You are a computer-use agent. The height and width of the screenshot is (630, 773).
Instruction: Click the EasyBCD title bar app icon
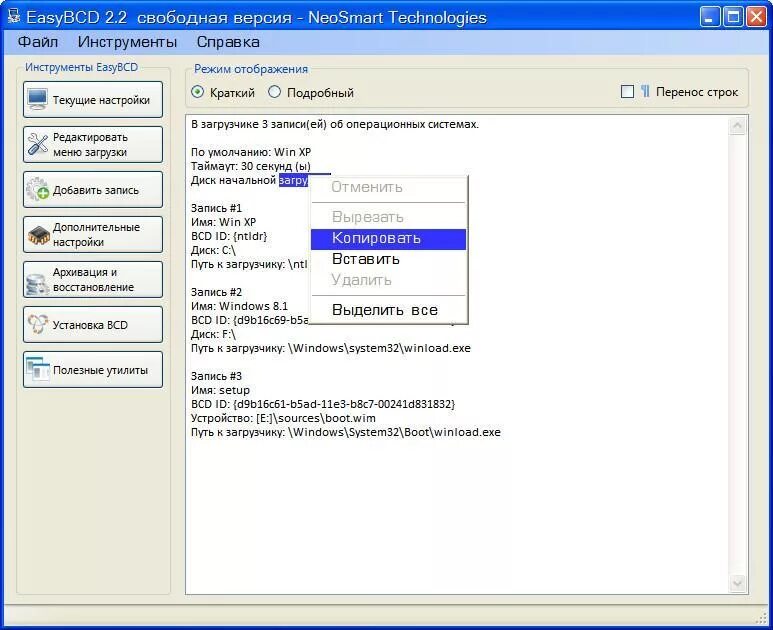pyautogui.click(x=14, y=17)
